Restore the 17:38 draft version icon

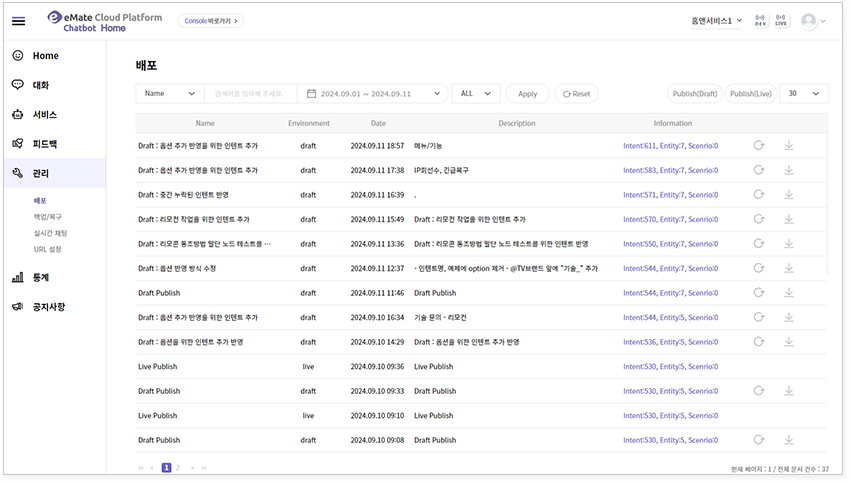[x=759, y=170]
